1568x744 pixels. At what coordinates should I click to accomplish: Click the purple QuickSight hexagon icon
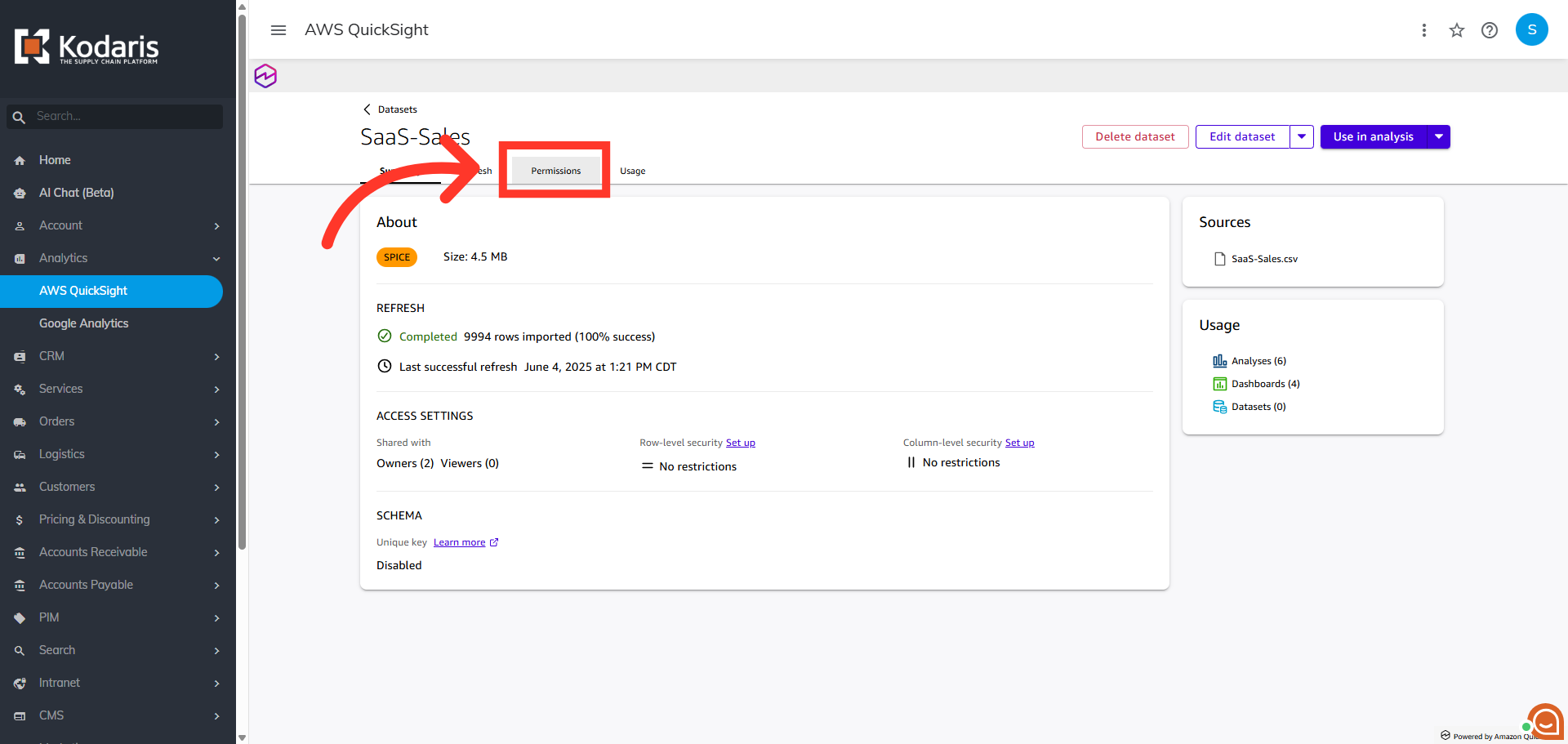[265, 76]
